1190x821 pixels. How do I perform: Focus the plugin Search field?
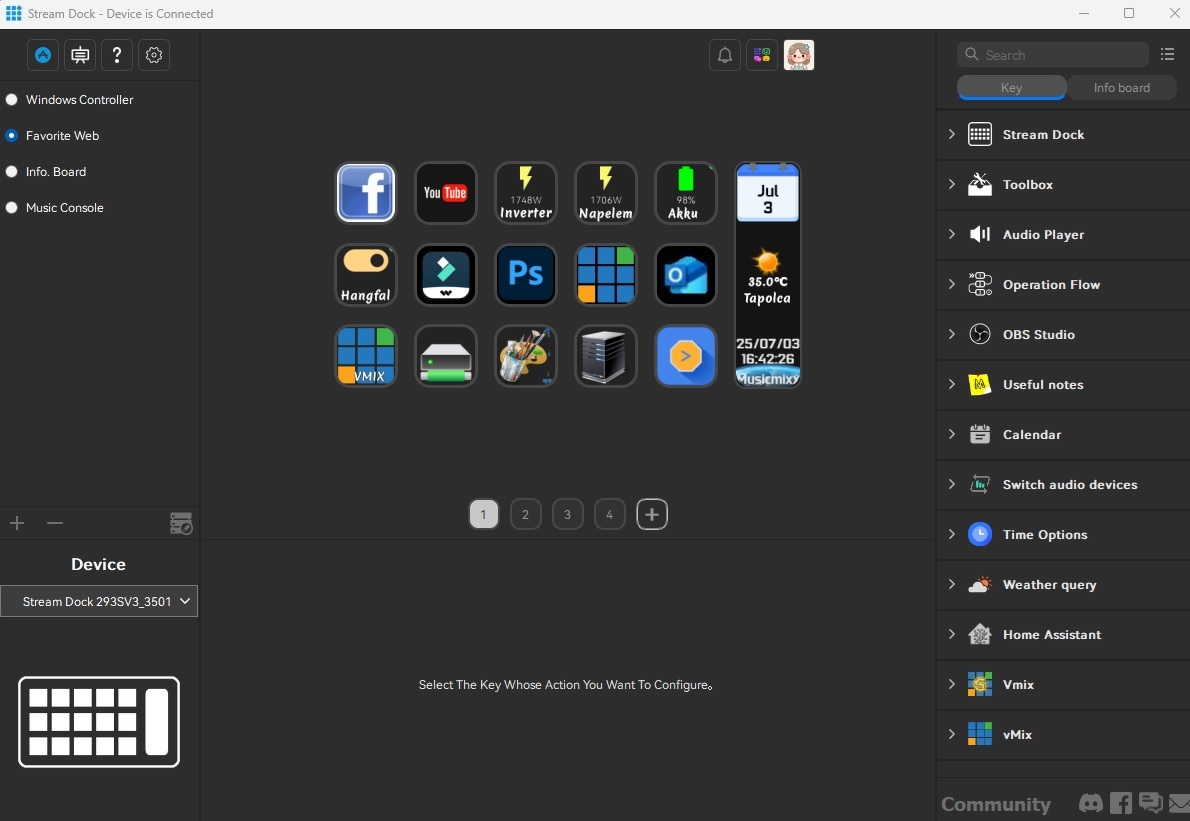[1053, 55]
